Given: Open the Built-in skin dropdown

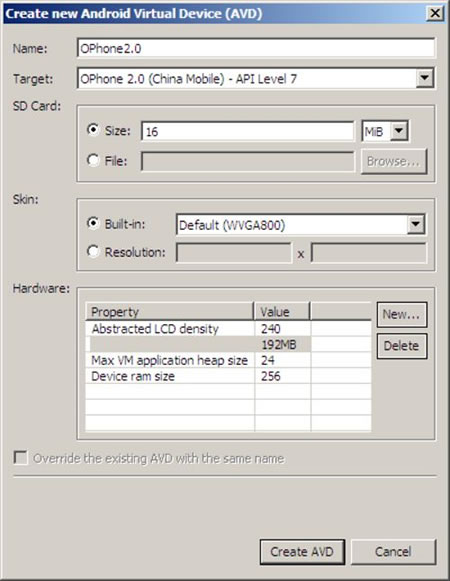Looking at the screenshot, I should click(x=416, y=224).
